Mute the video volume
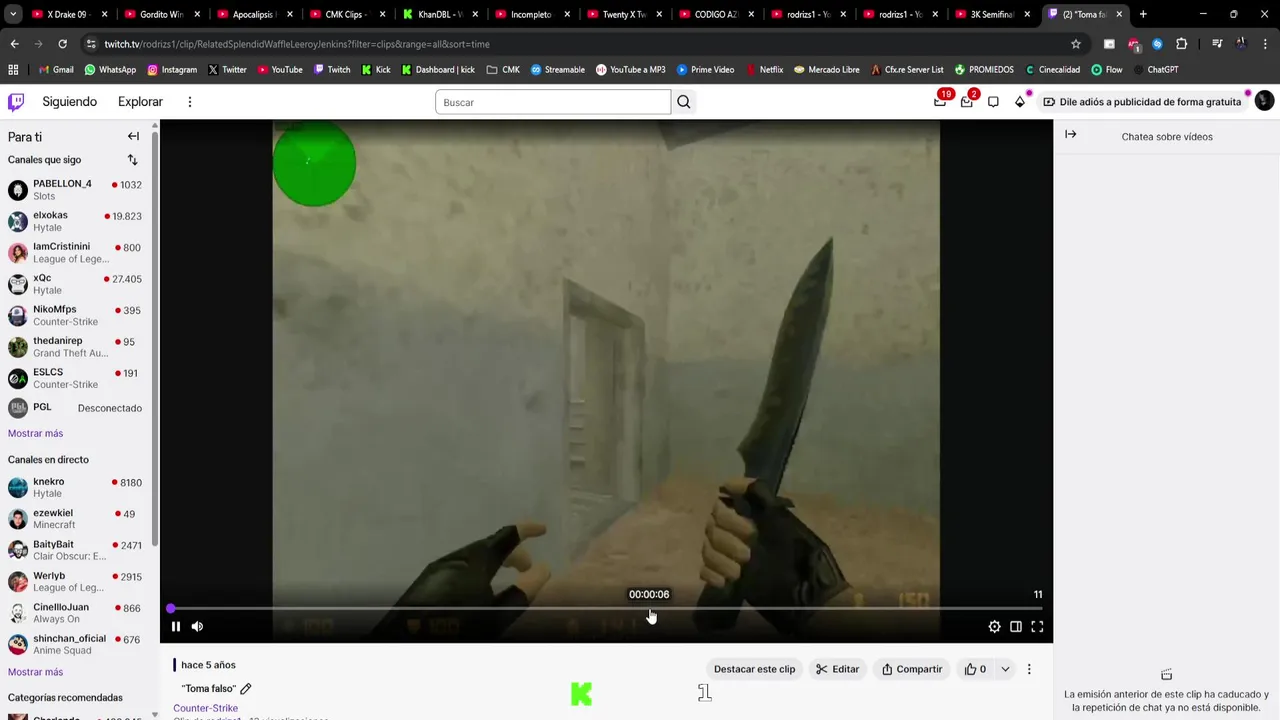The height and width of the screenshot is (720, 1280). click(197, 627)
